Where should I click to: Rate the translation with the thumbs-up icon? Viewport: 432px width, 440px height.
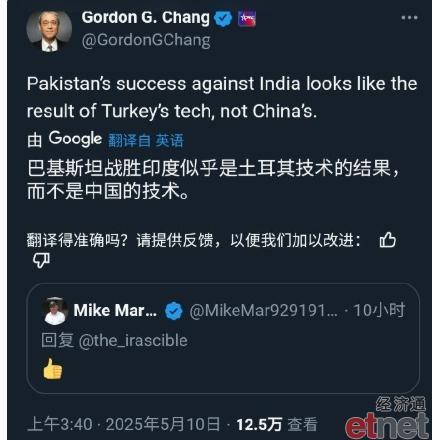click(388, 240)
